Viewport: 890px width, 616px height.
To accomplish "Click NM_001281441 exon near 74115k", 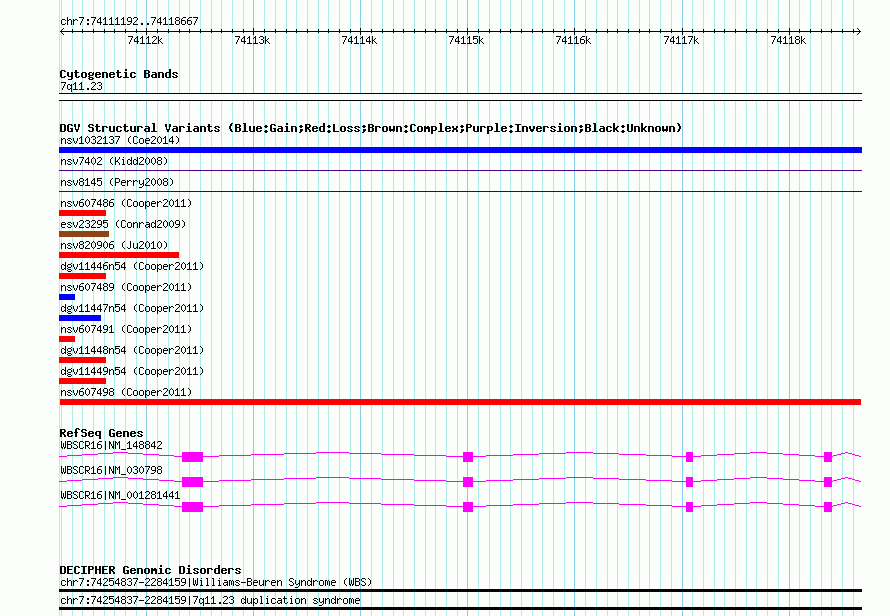I will coord(468,507).
